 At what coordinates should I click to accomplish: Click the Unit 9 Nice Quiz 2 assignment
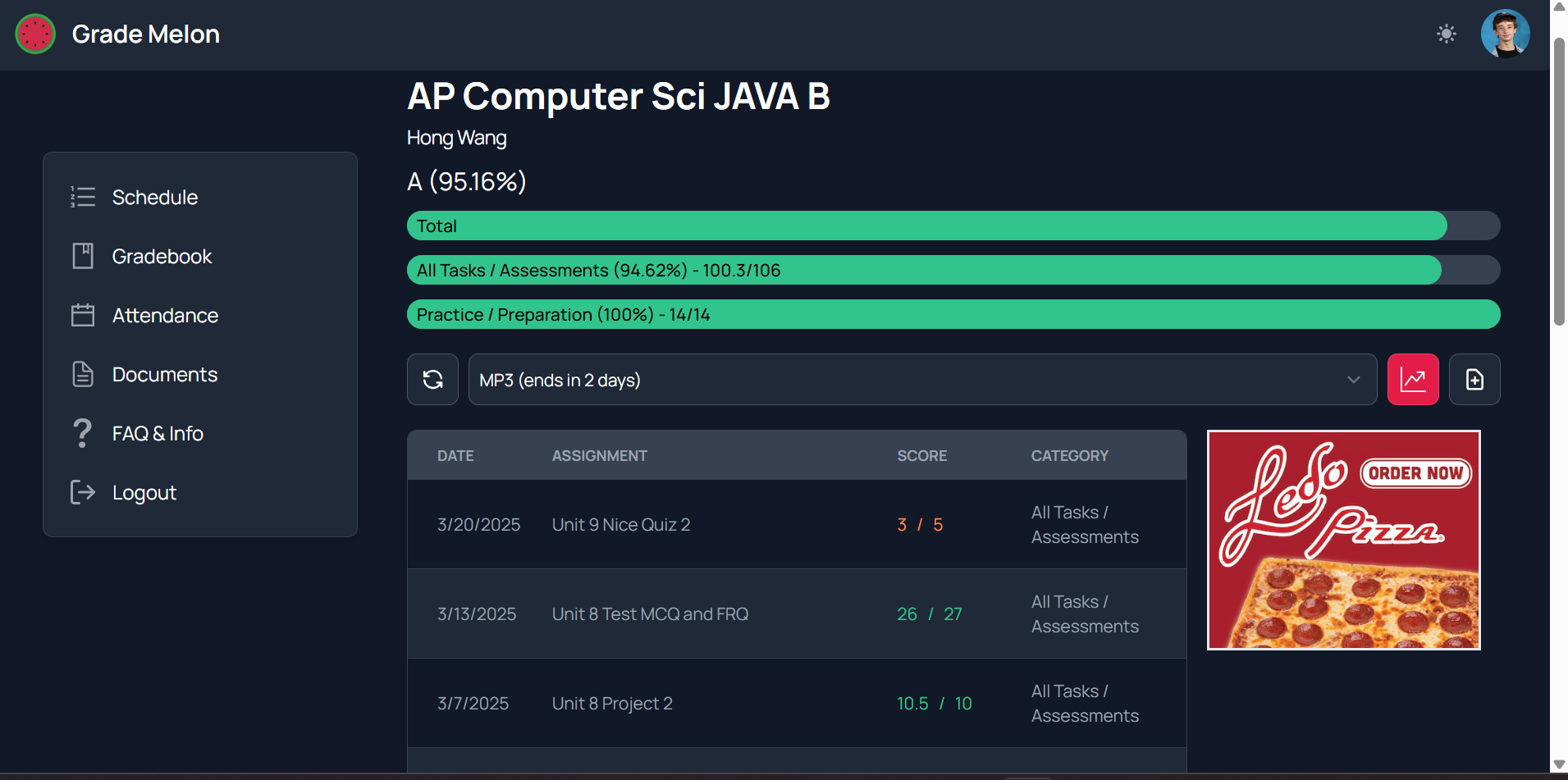(x=621, y=524)
